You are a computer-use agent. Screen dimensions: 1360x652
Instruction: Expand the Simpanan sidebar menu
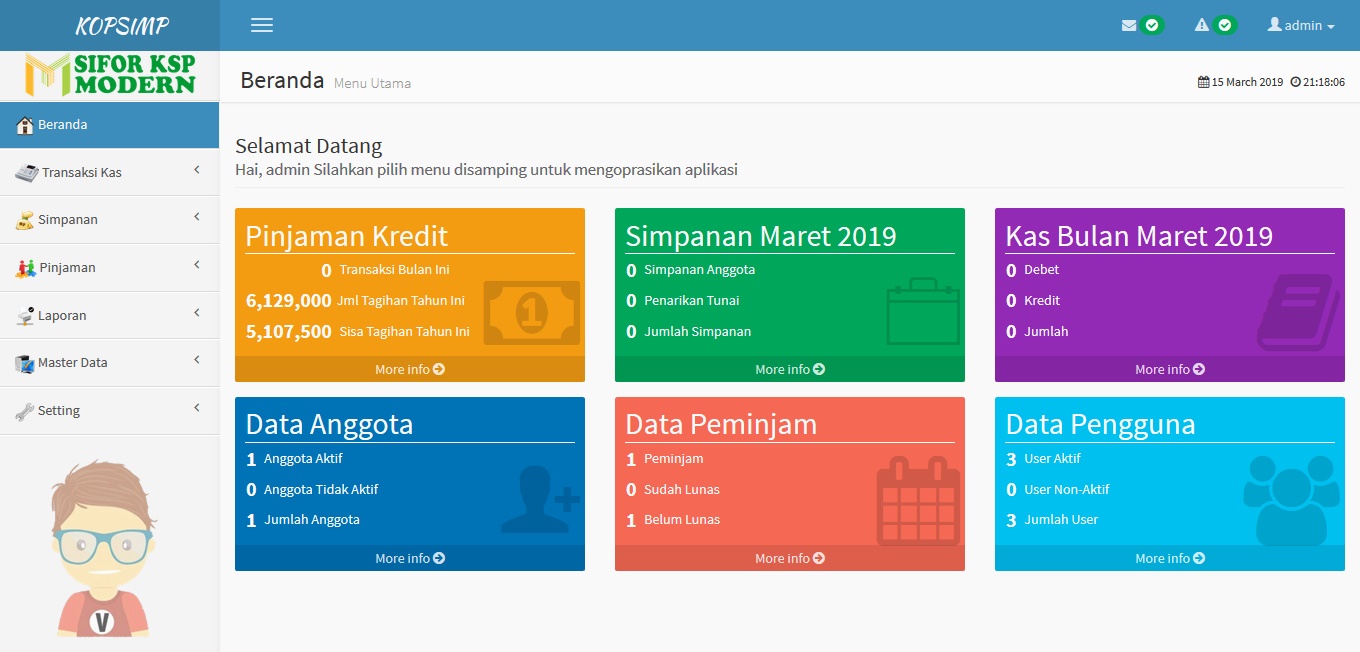[109, 219]
